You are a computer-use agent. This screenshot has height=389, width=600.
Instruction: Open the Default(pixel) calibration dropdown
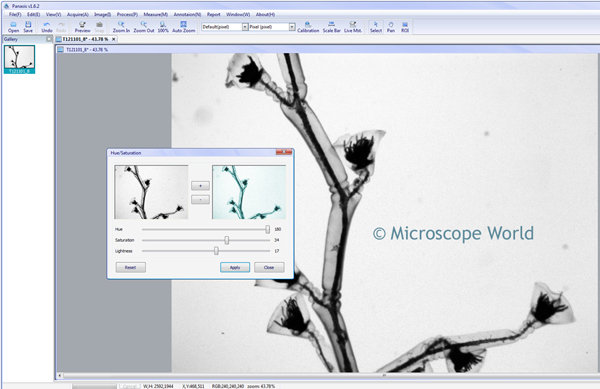pyautogui.click(x=245, y=27)
